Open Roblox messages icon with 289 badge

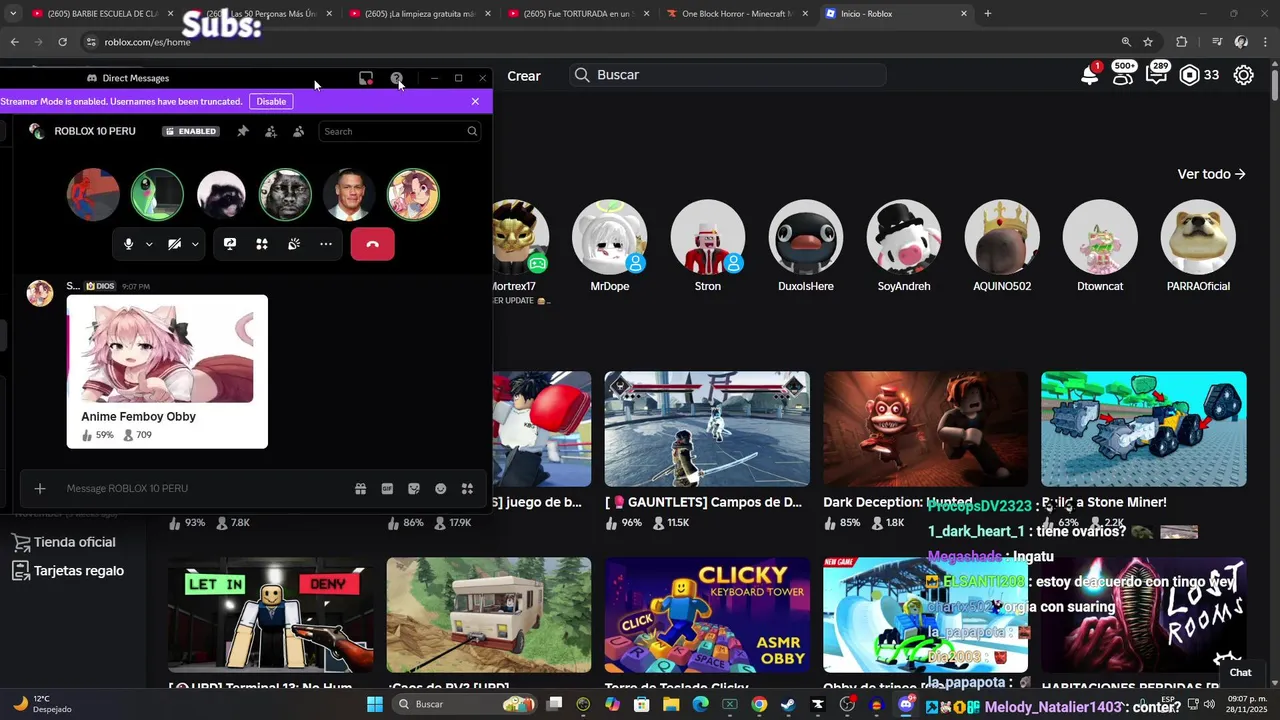[1157, 75]
